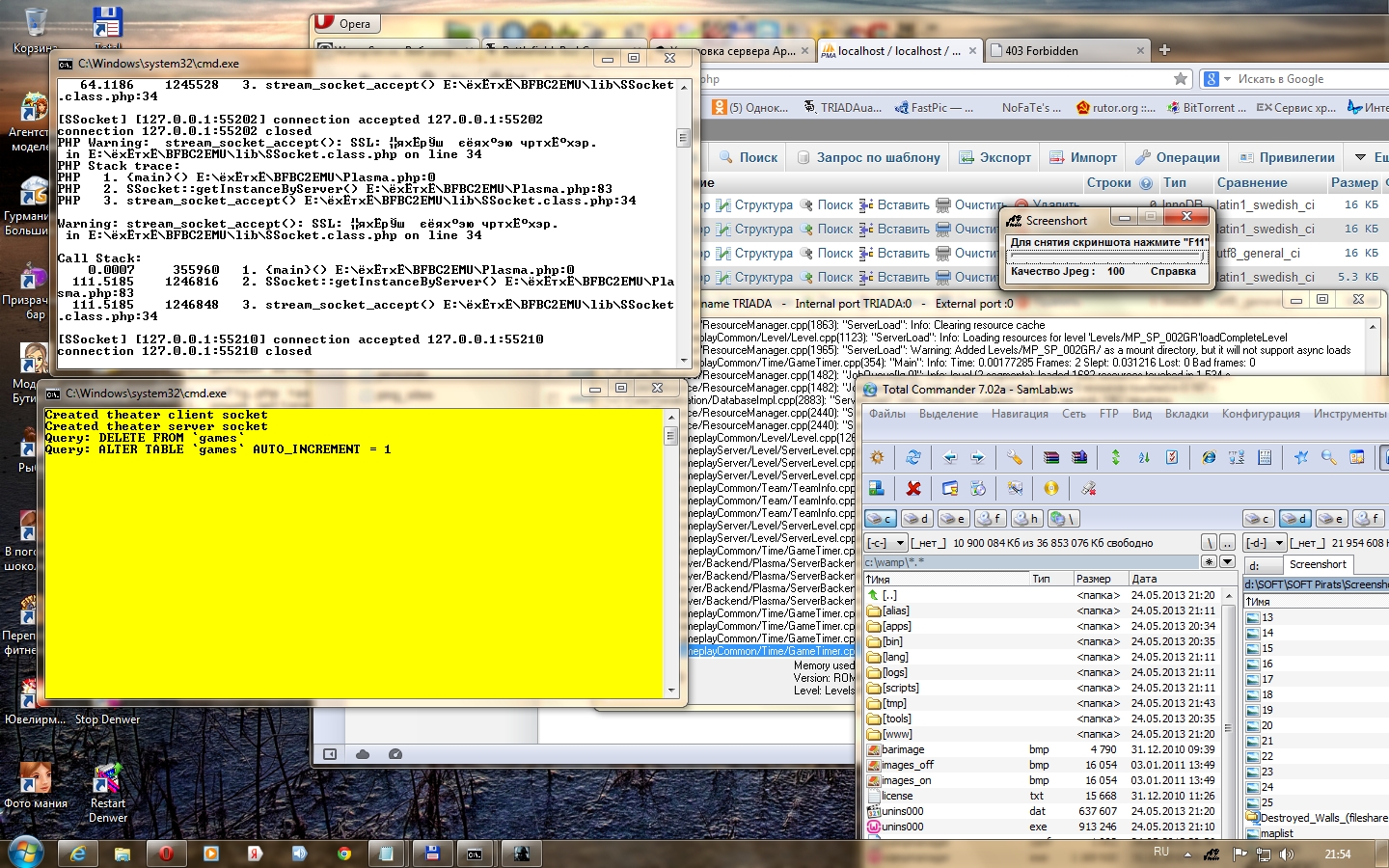Click the Opera icon on the taskbar
This screenshot has height=868, width=1389.
[166, 854]
